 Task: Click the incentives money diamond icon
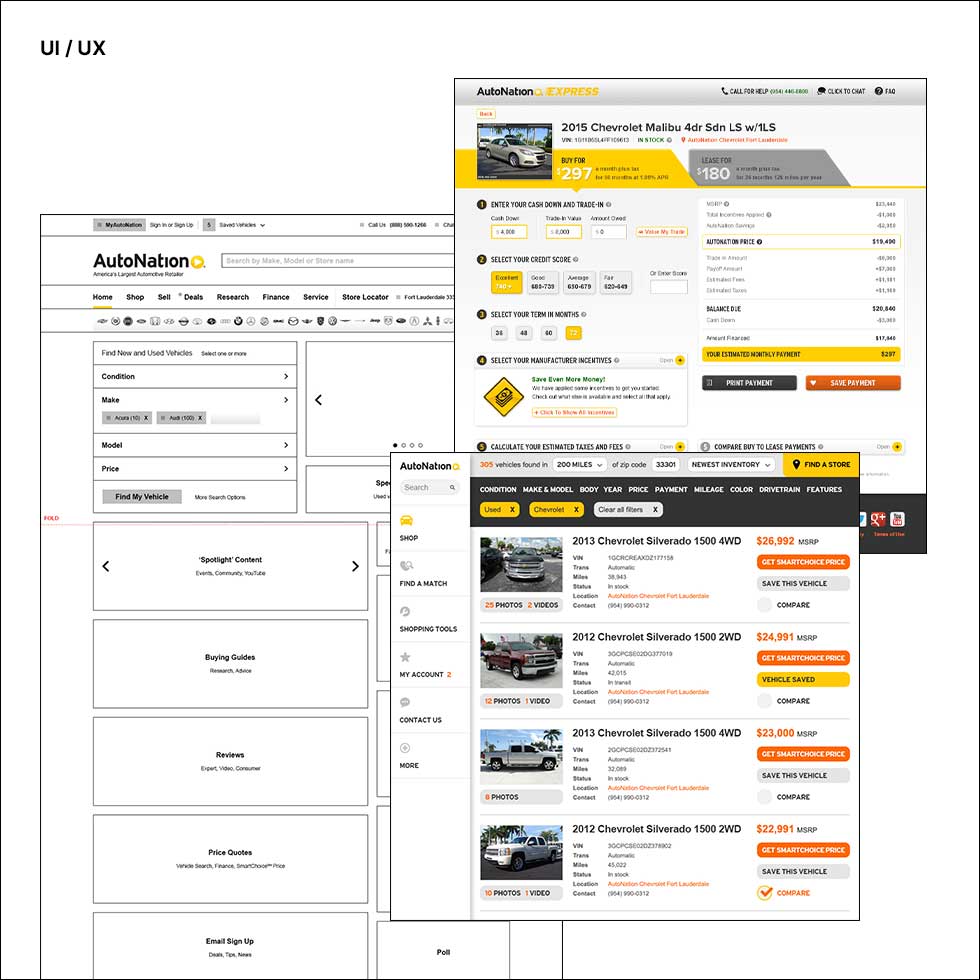tap(504, 396)
